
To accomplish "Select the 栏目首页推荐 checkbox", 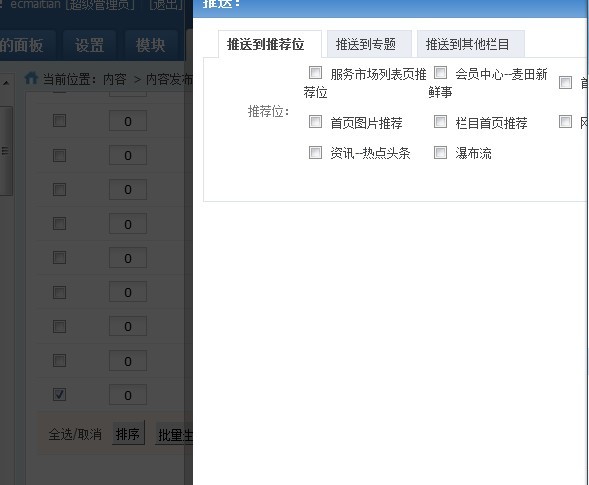I will coord(440,122).
